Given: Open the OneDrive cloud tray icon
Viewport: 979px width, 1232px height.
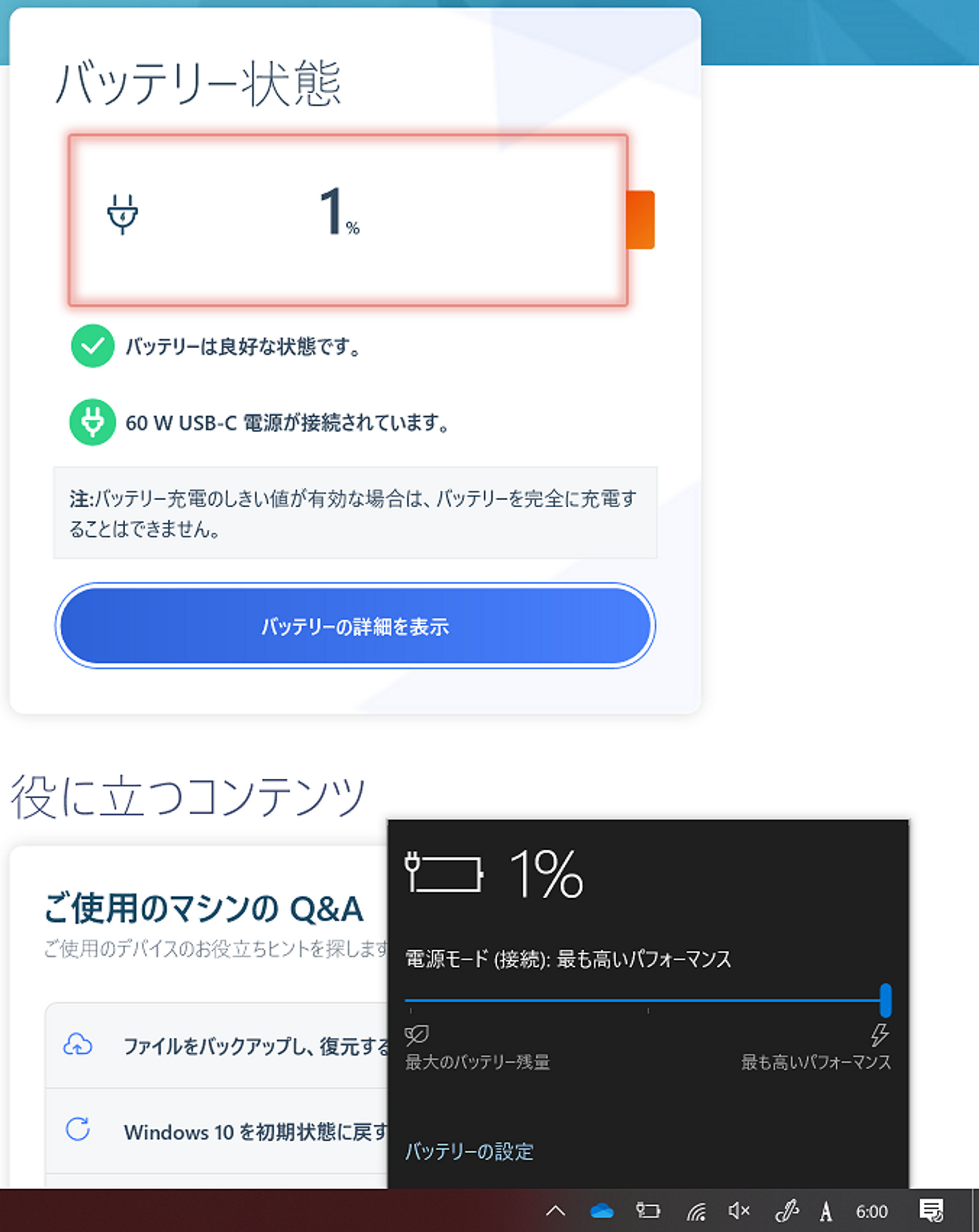Looking at the screenshot, I should 601,1211.
